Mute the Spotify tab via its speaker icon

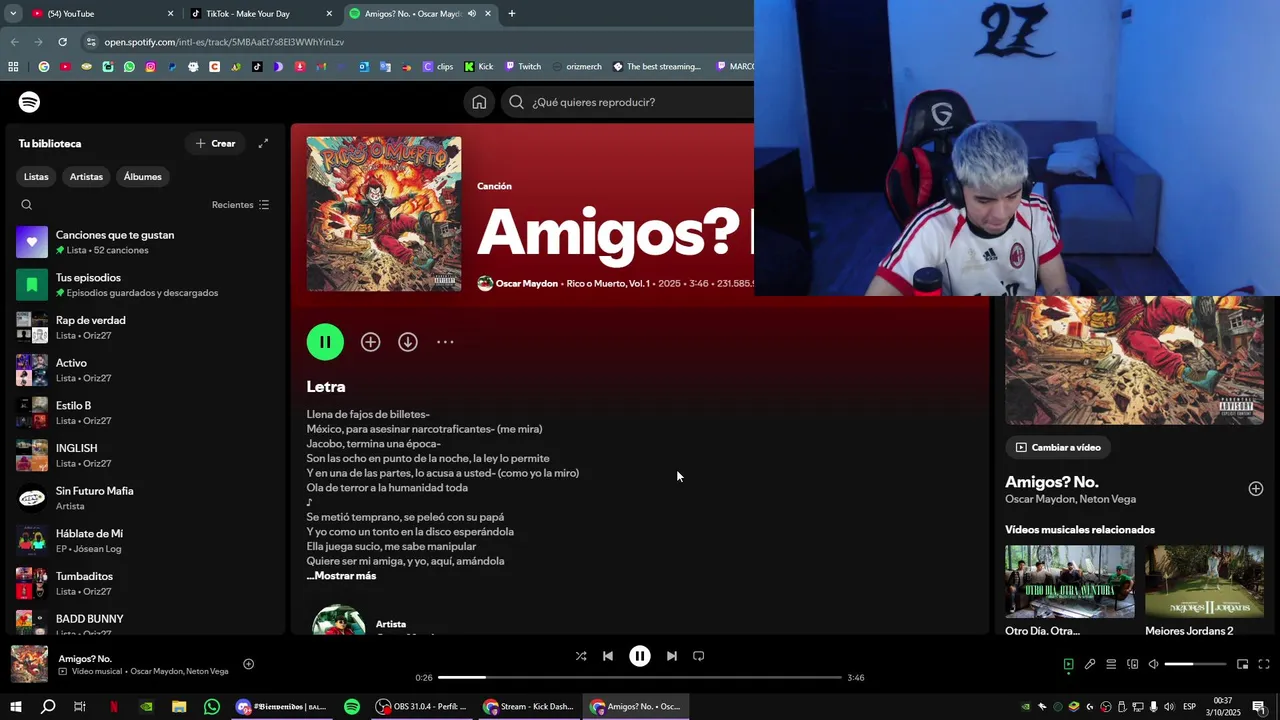pos(472,14)
